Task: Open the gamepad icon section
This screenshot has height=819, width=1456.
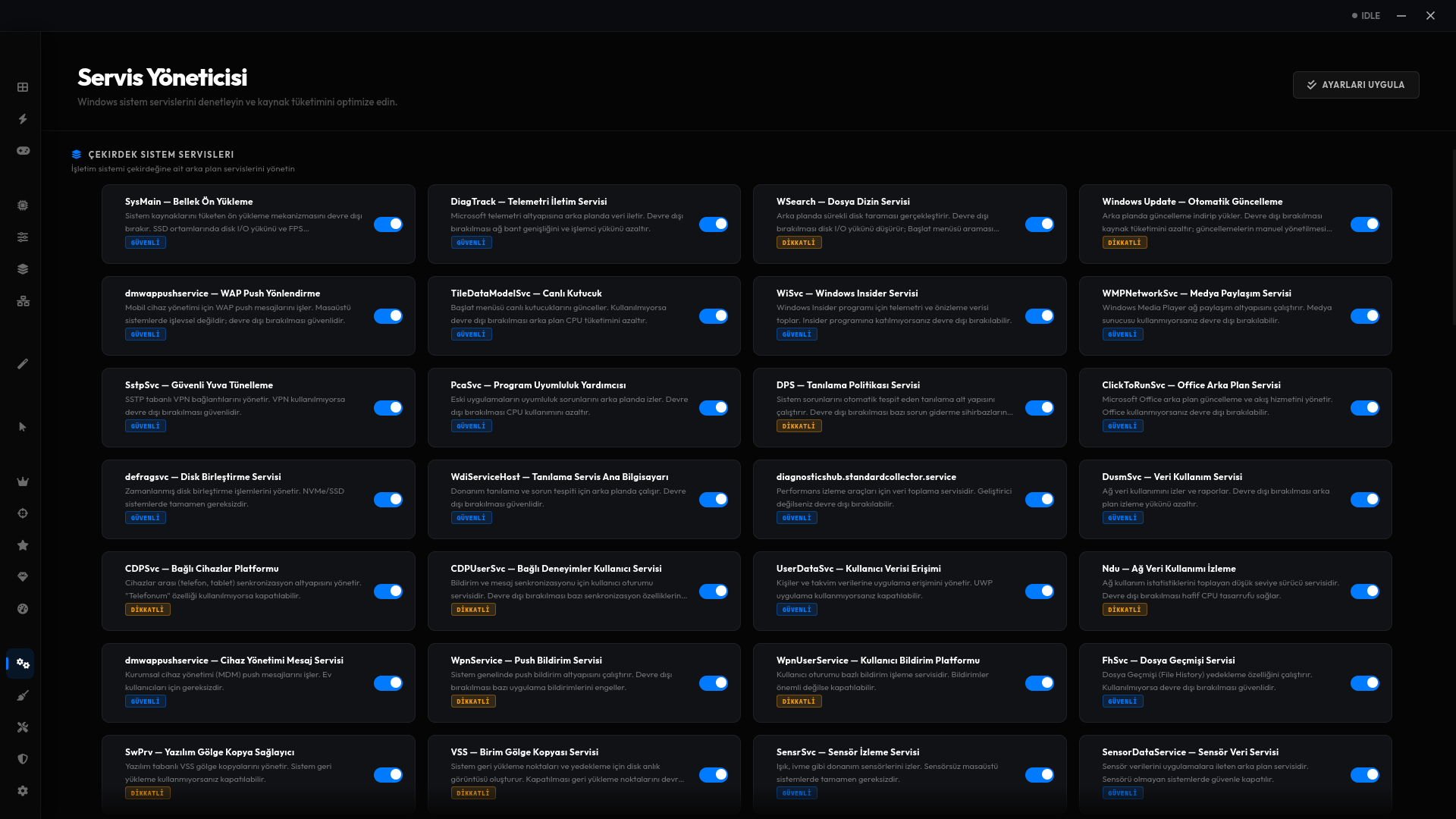Action: 23,151
